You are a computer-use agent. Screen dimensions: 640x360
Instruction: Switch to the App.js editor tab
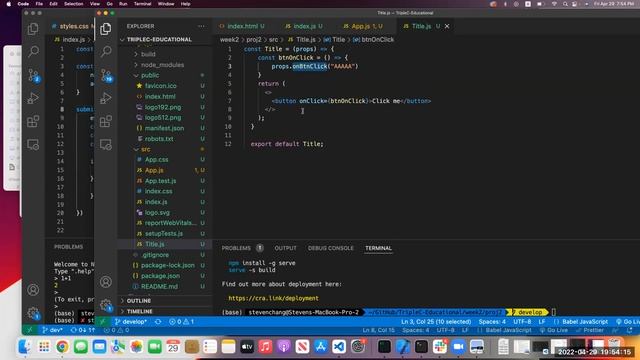[x=362, y=26]
